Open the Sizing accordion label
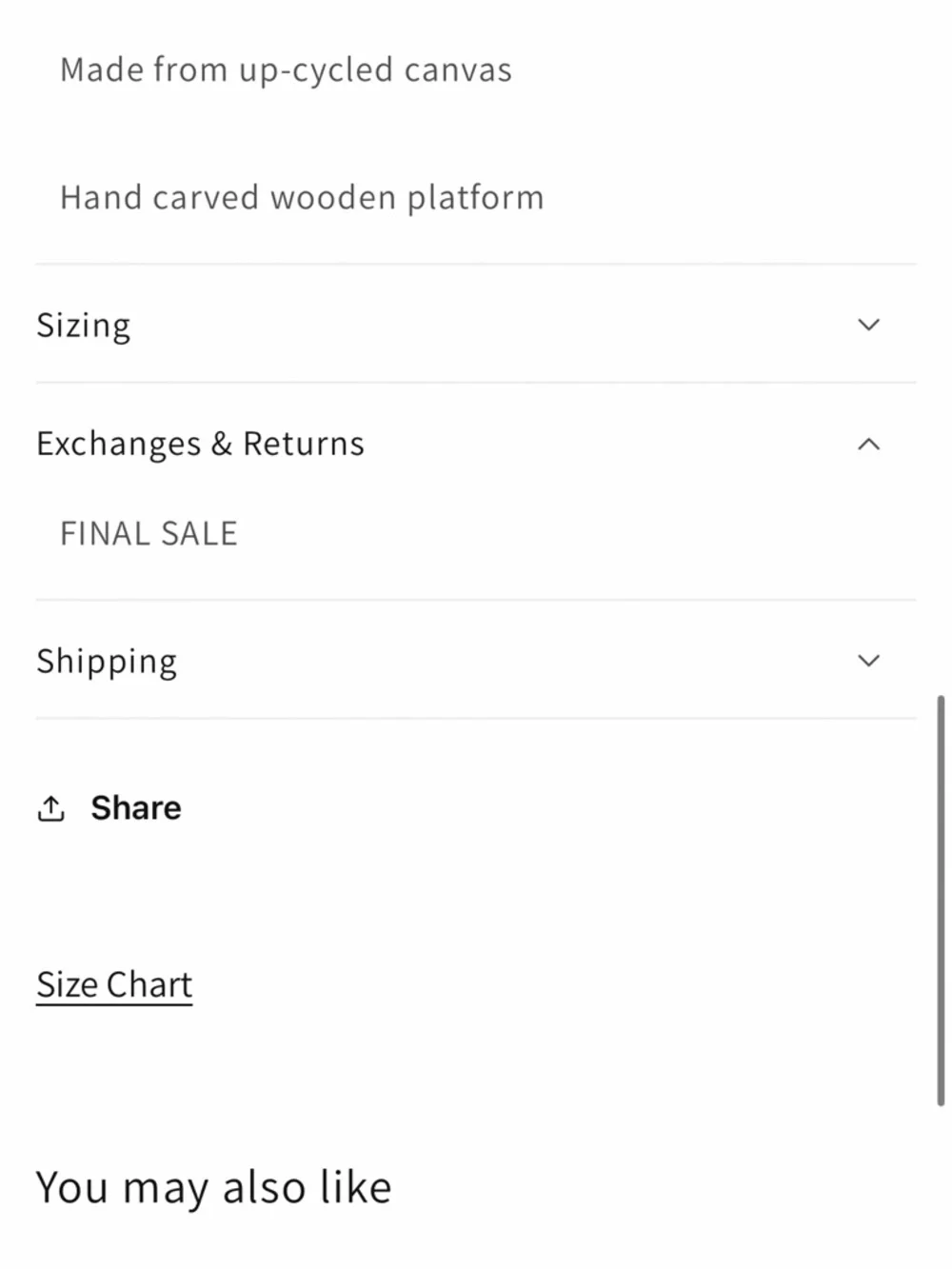Viewport: 952px width, 1269px height. tap(84, 326)
